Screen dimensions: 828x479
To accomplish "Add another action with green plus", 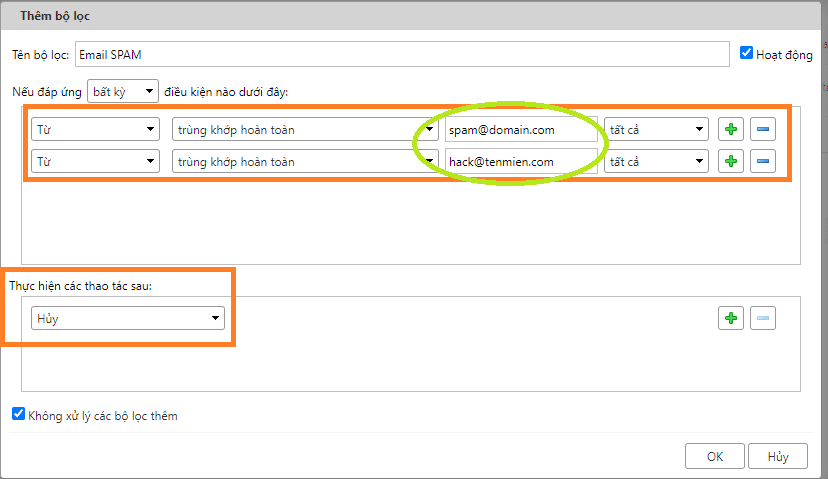I will click(x=731, y=318).
